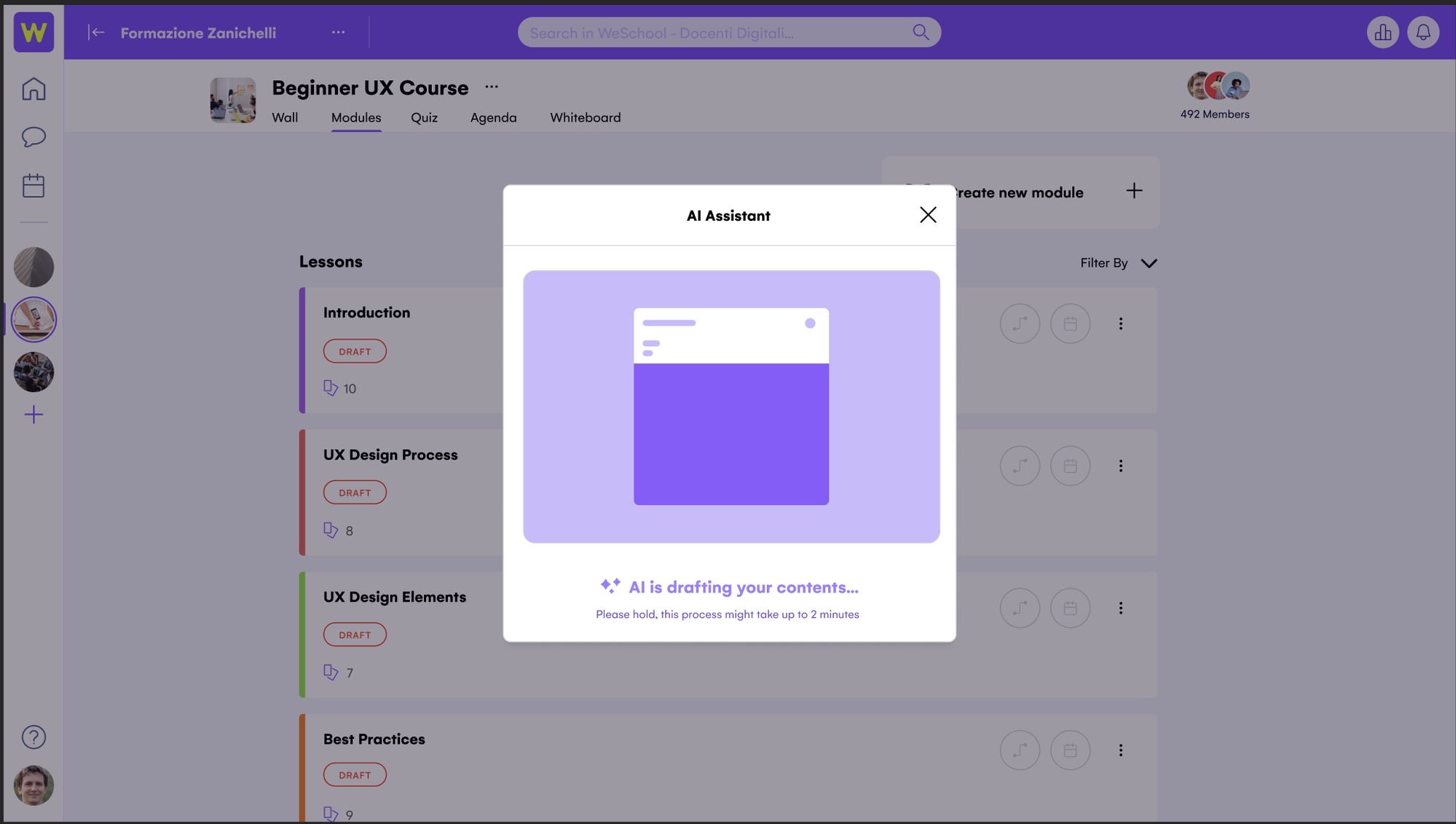
Task: Click the WeSchool W logo
Action: point(34,32)
